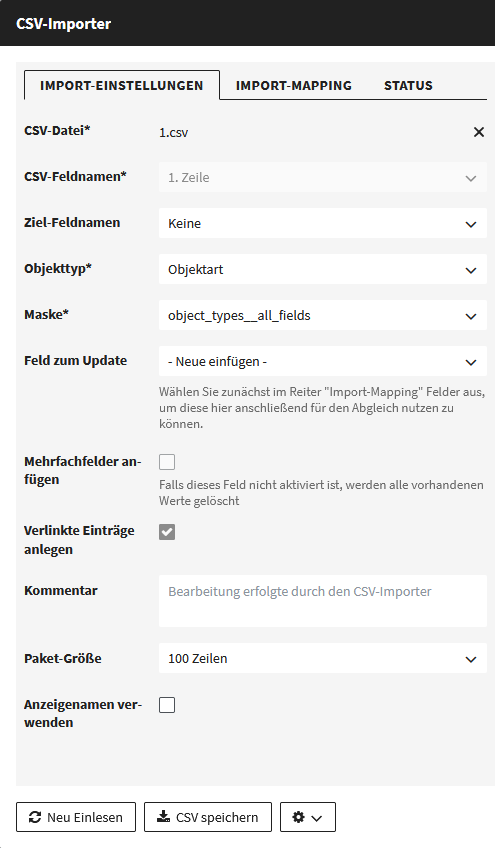Click the chevron next to the gear
The height and width of the screenshot is (848, 495).
[317, 818]
